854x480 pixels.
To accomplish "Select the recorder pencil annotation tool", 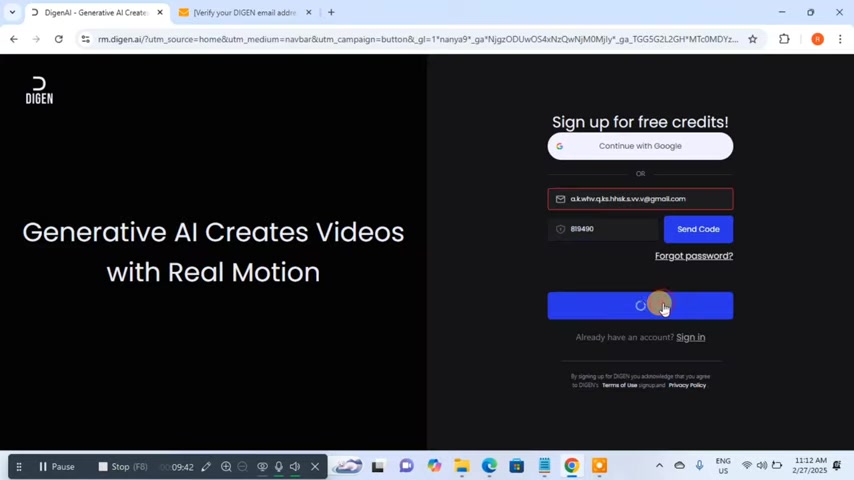I will tap(206, 467).
